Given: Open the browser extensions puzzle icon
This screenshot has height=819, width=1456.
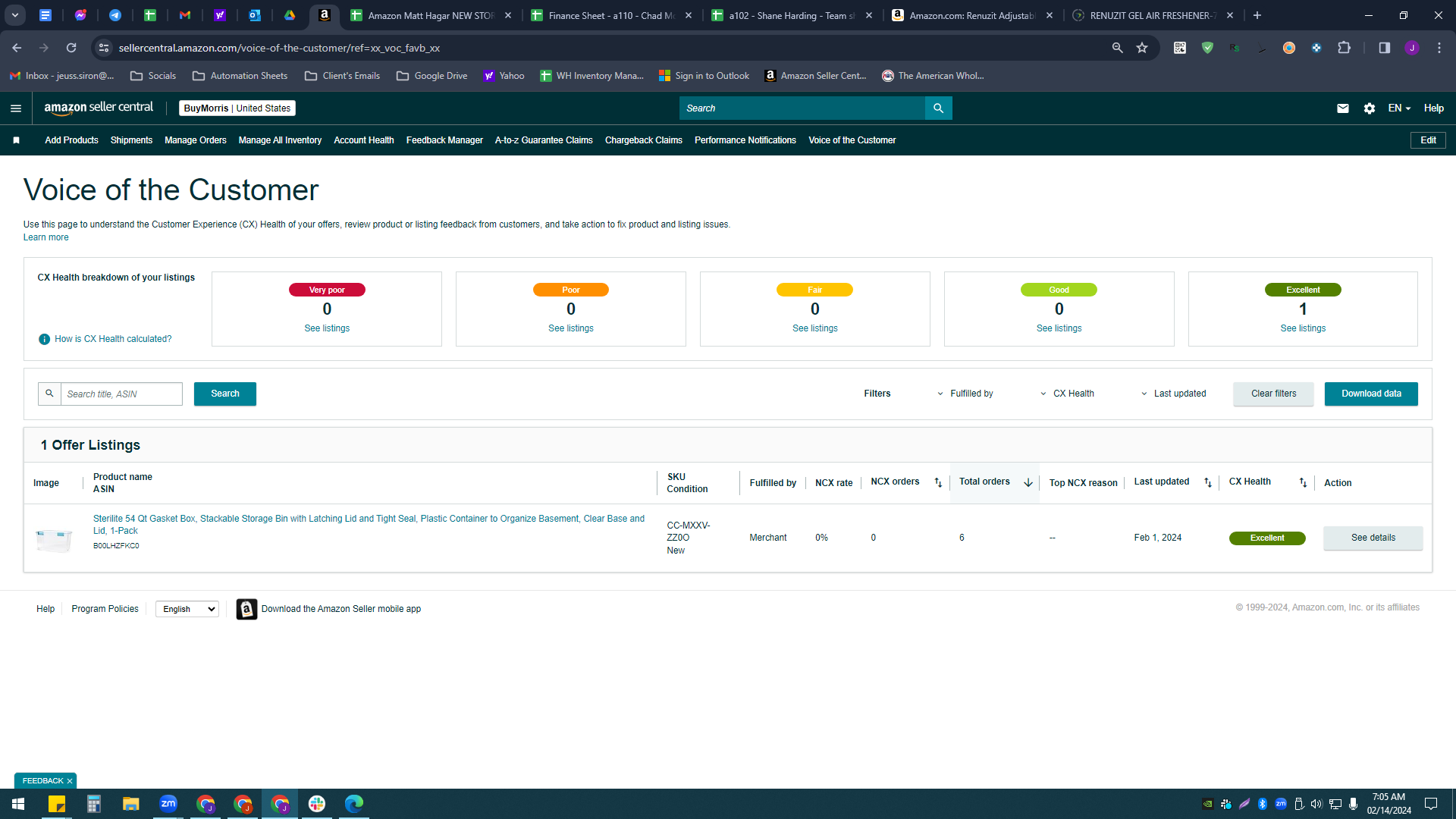Looking at the screenshot, I should 1344,48.
